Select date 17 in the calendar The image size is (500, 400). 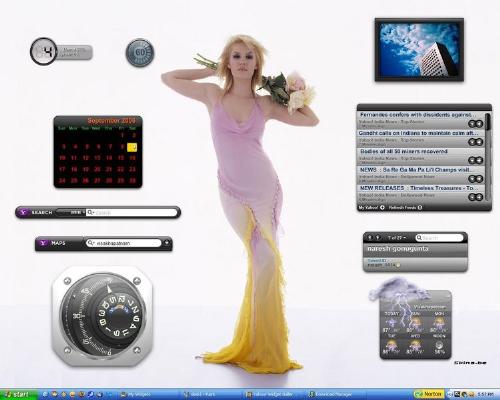pos(62,169)
